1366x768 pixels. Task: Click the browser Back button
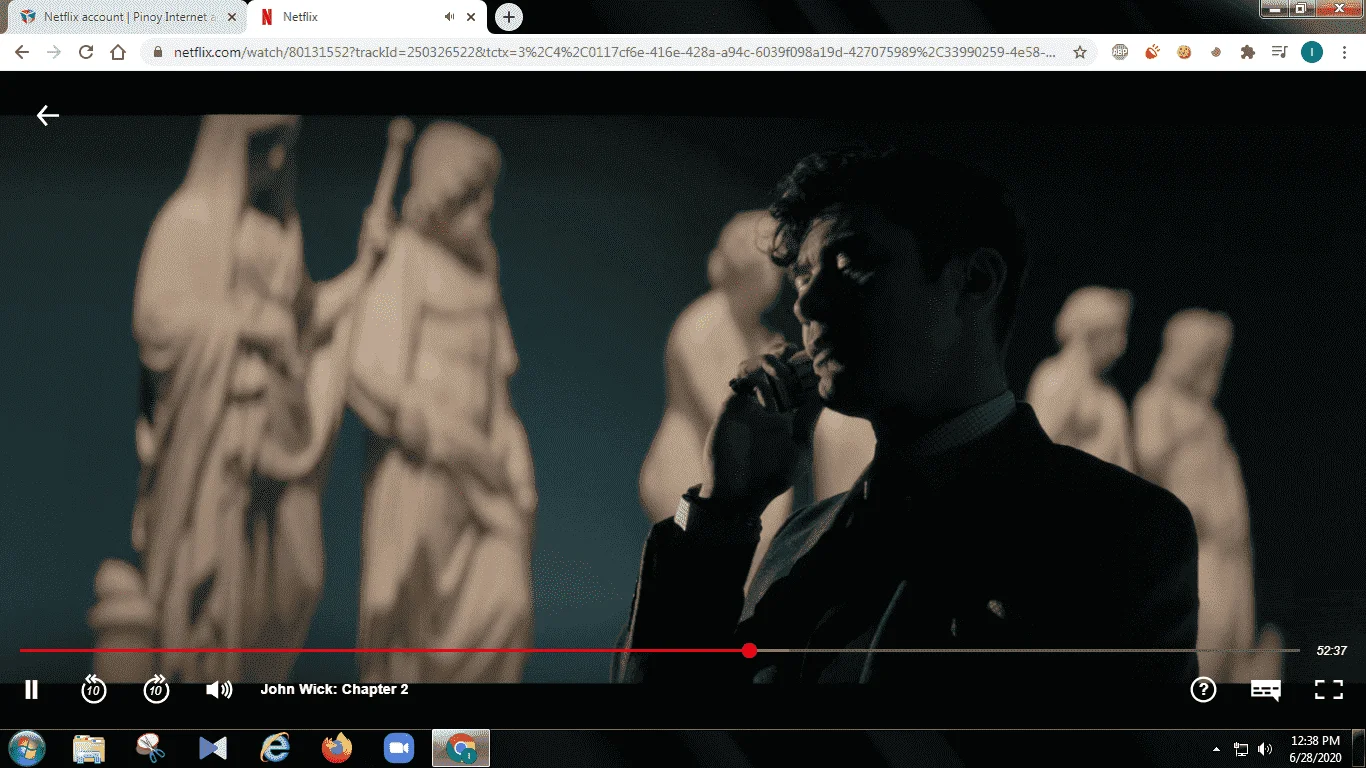click(x=22, y=52)
